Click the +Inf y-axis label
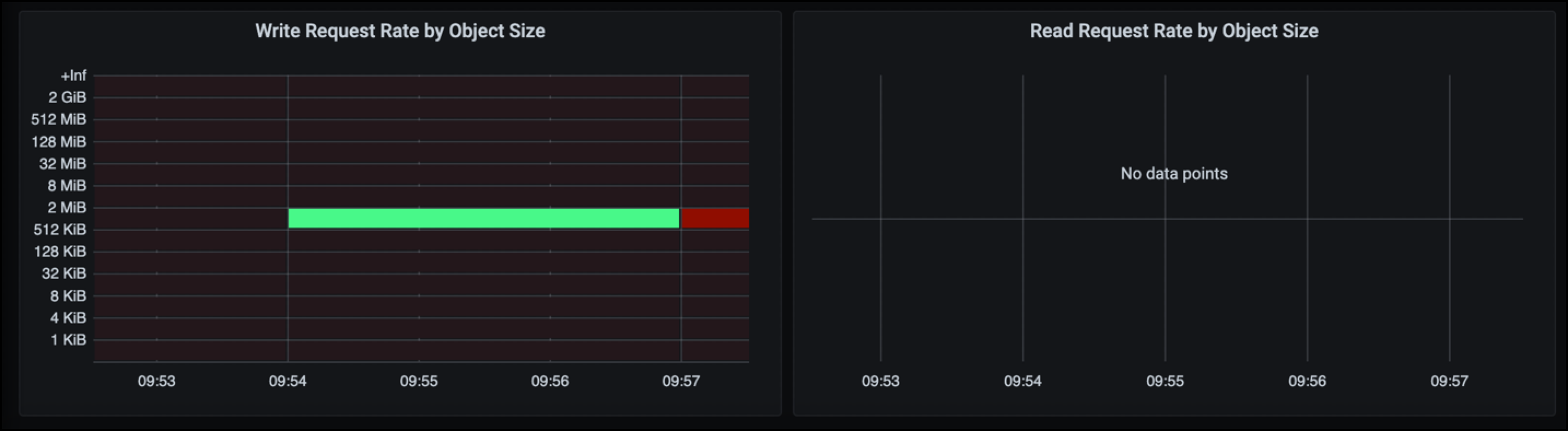The height and width of the screenshot is (431, 1568). point(73,75)
